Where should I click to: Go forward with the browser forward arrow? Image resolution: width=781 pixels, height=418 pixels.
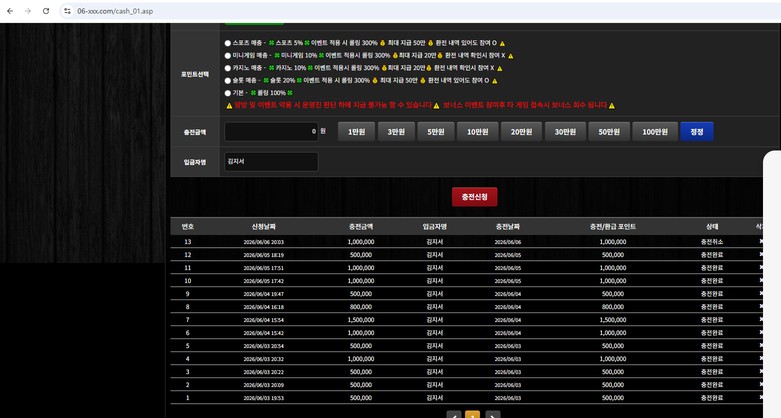pyautogui.click(x=28, y=11)
